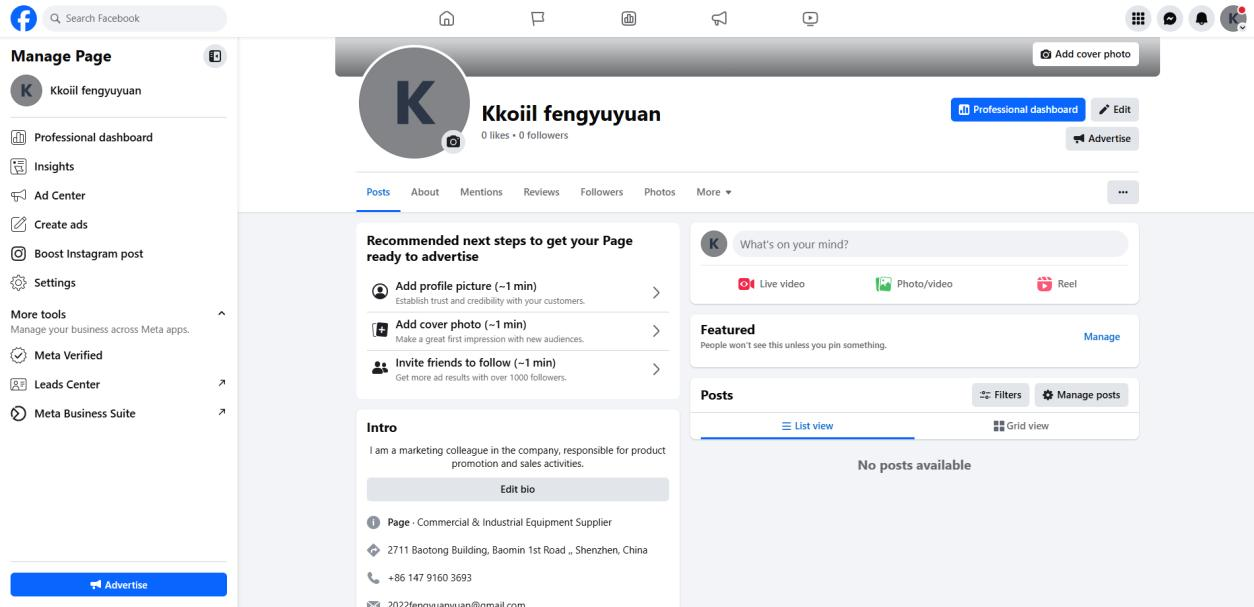Open the grid Menu icon
This screenshot has width=1254, height=607.
tap(1137, 18)
